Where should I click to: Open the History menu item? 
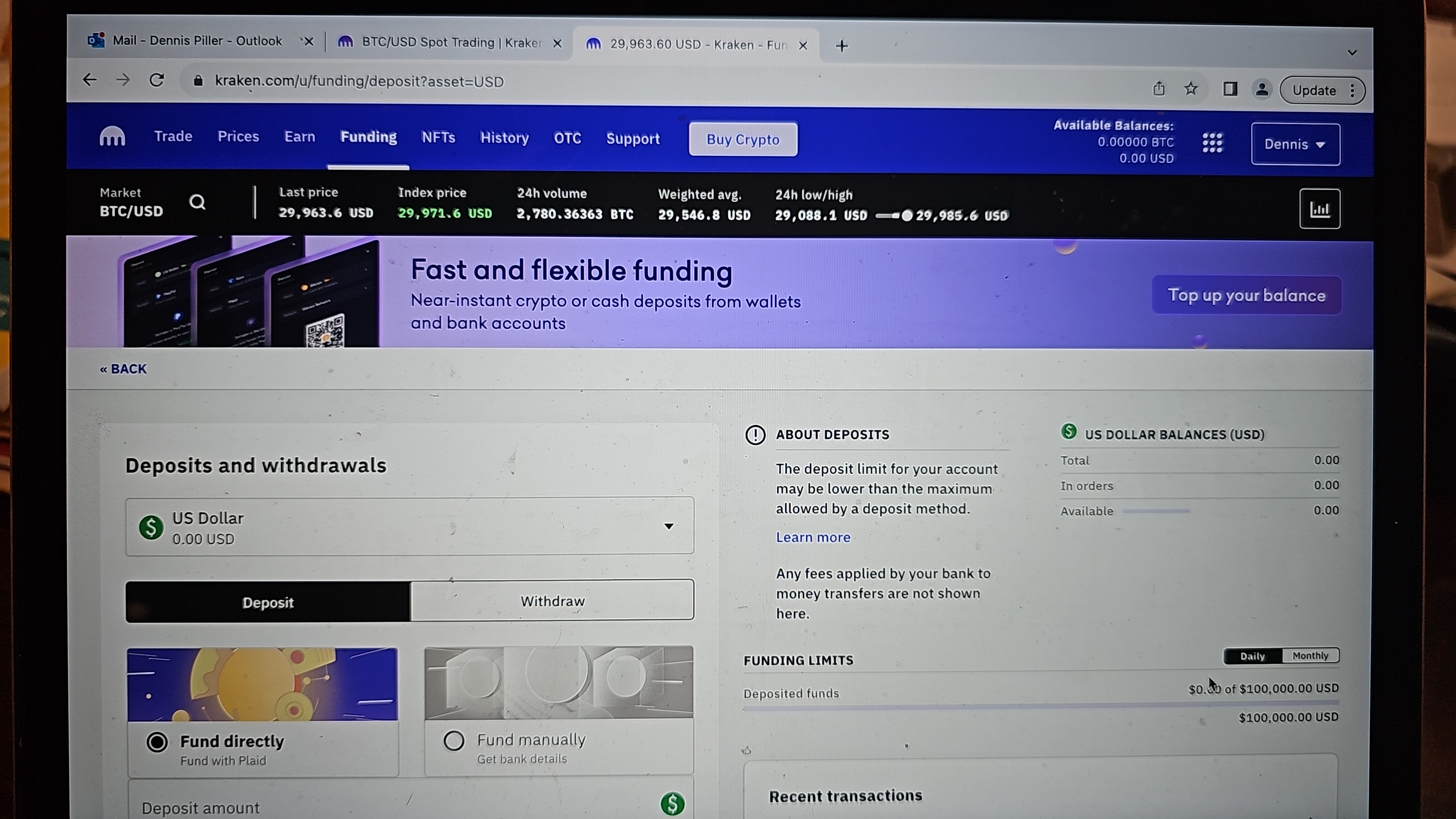504,137
